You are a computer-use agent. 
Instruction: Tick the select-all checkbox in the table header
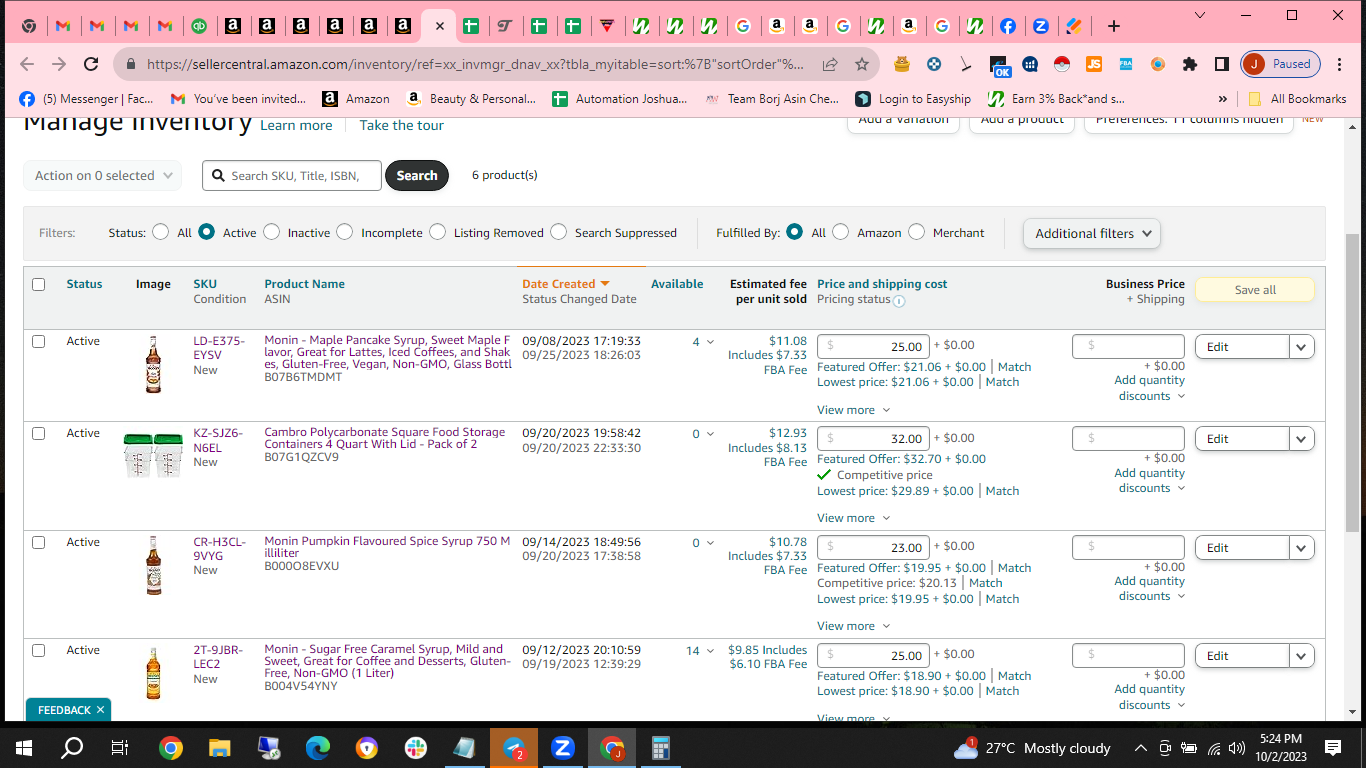(x=39, y=284)
